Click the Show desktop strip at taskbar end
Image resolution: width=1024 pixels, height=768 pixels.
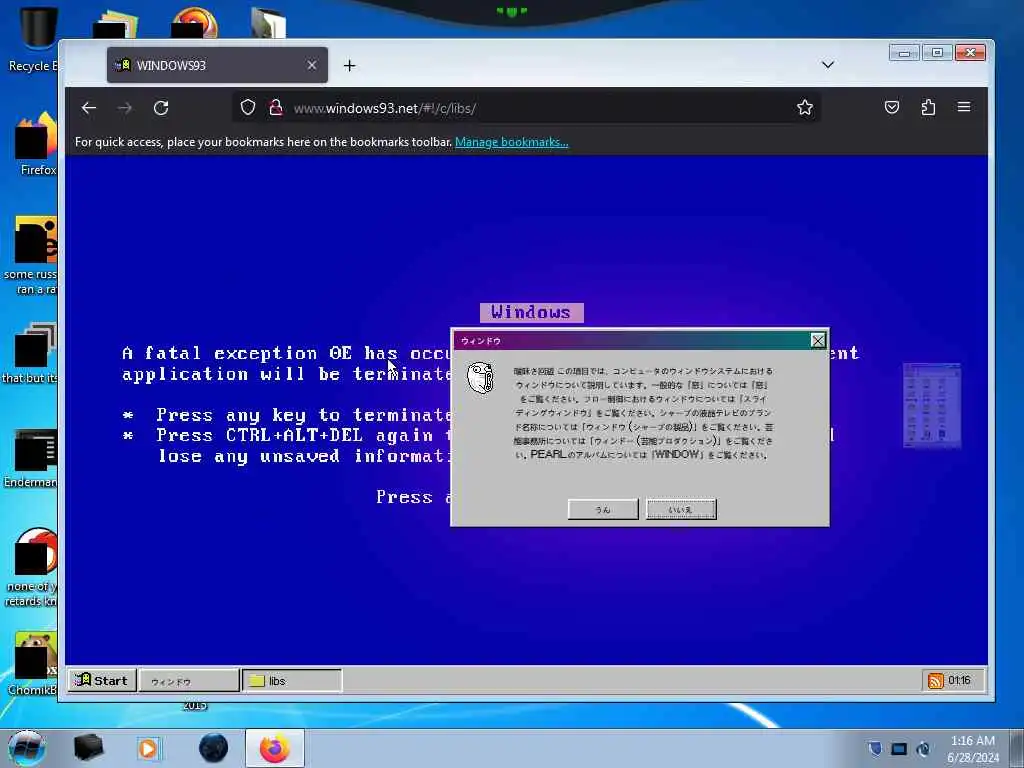(x=1017, y=748)
